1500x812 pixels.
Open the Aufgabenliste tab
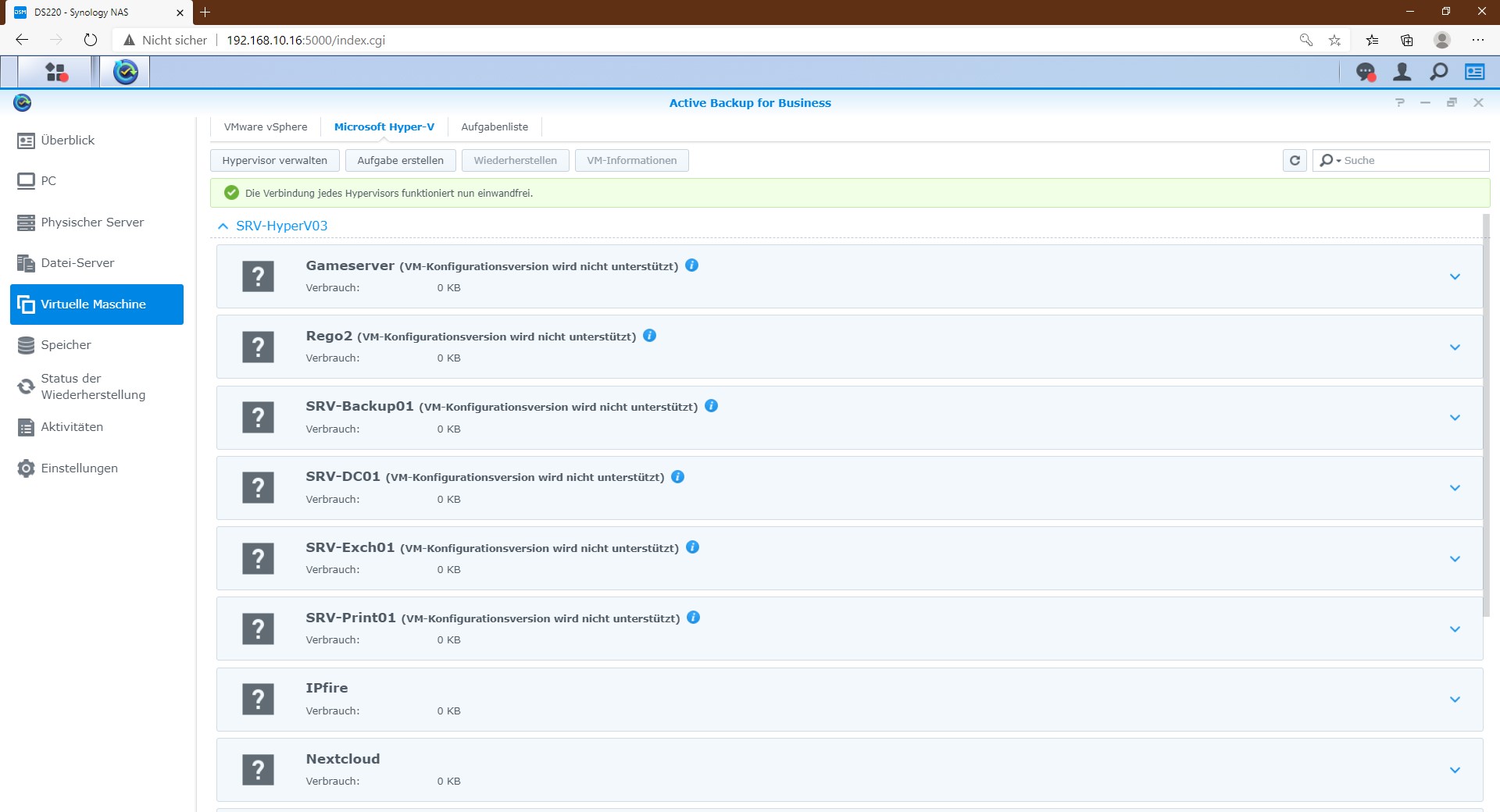click(495, 127)
